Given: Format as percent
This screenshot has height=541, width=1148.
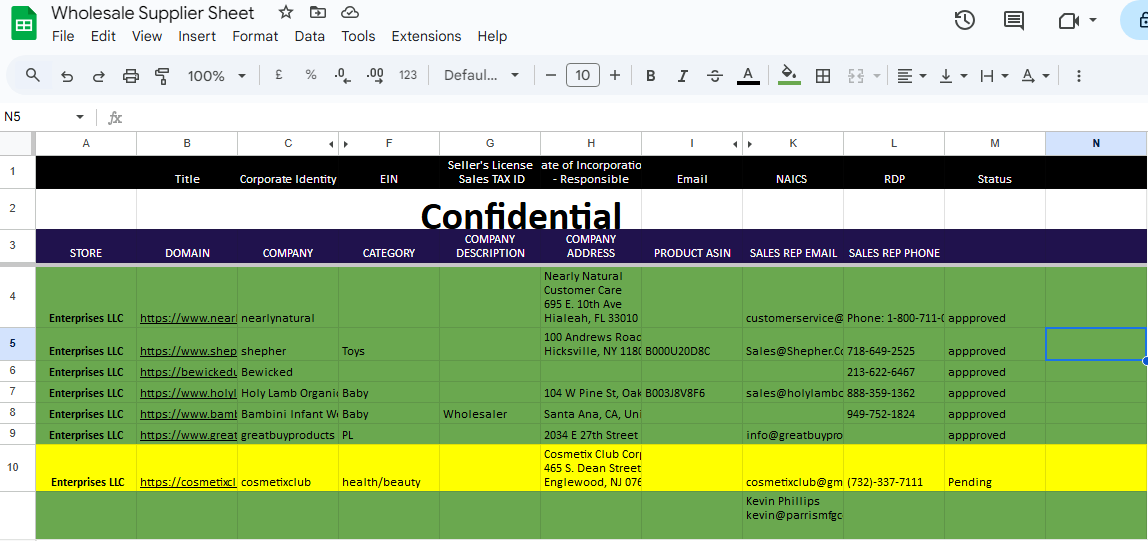Looking at the screenshot, I should pyautogui.click(x=310, y=75).
